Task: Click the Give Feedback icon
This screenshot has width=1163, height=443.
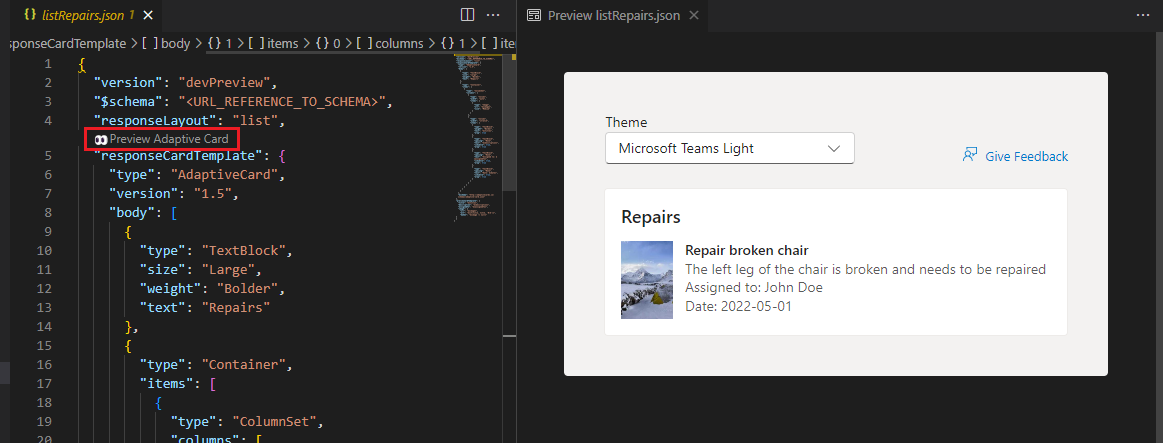Action: (x=969, y=155)
